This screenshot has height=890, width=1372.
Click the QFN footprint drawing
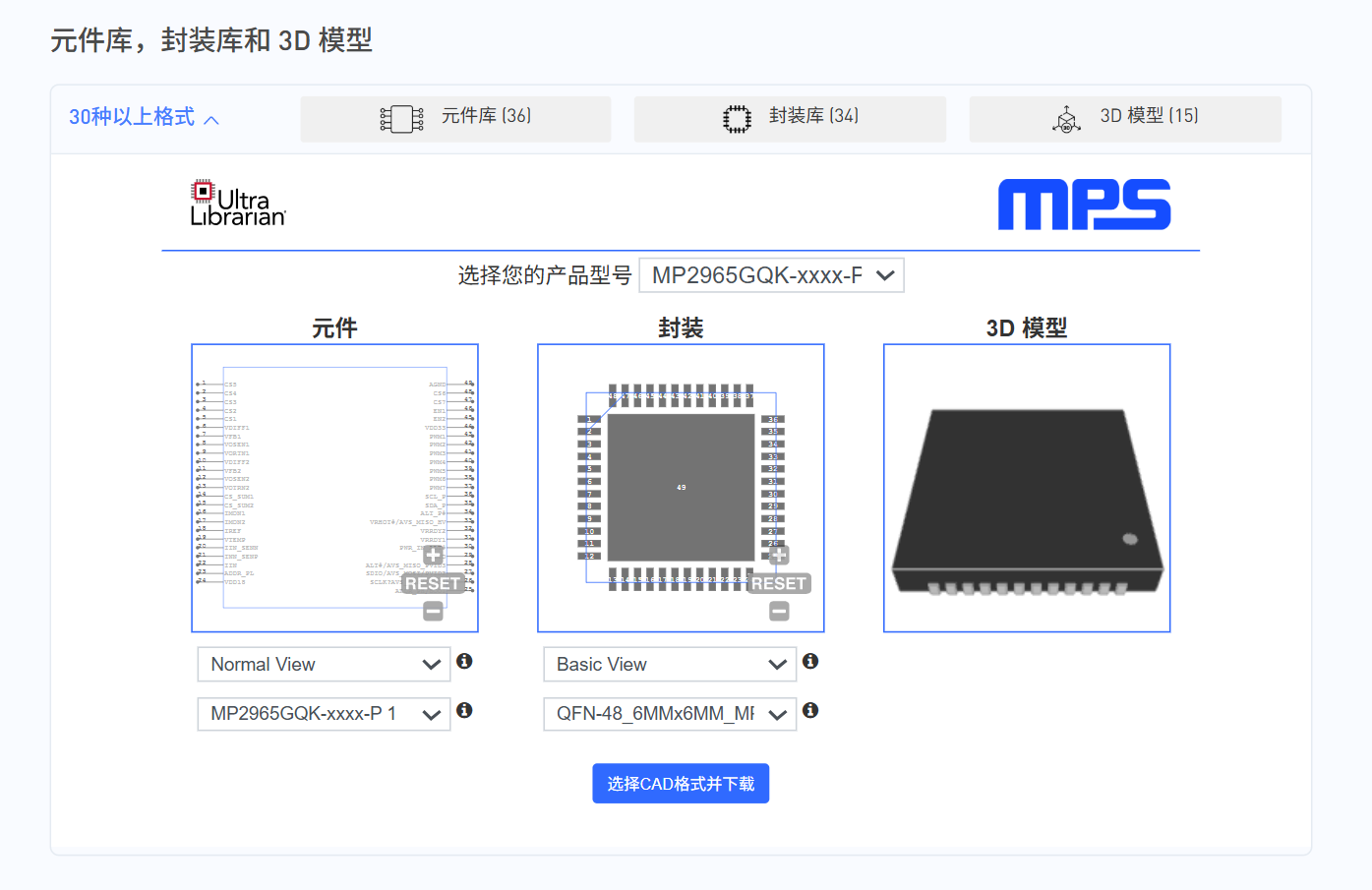[x=681, y=488]
